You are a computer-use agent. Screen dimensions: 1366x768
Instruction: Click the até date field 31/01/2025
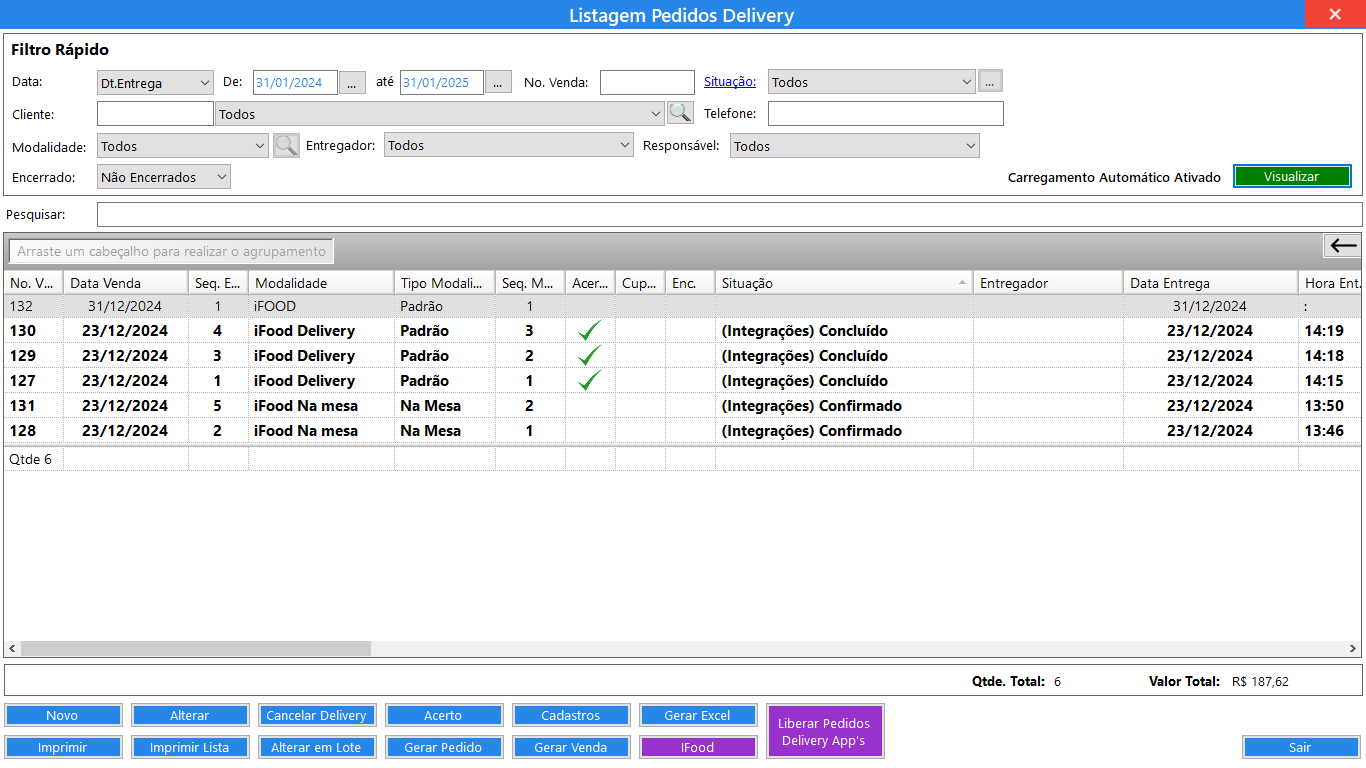(442, 83)
